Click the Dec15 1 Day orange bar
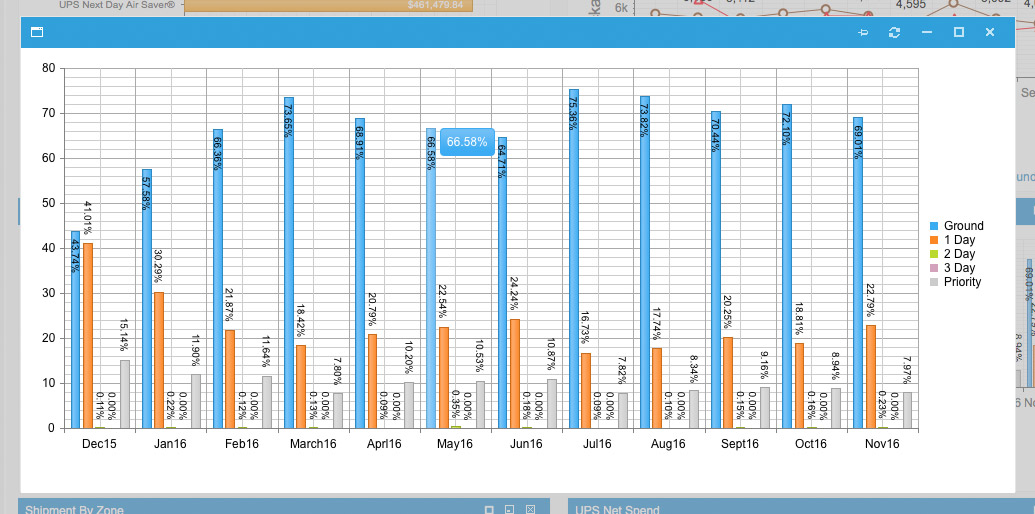Image resolution: width=1035 pixels, height=514 pixels. coord(88,335)
